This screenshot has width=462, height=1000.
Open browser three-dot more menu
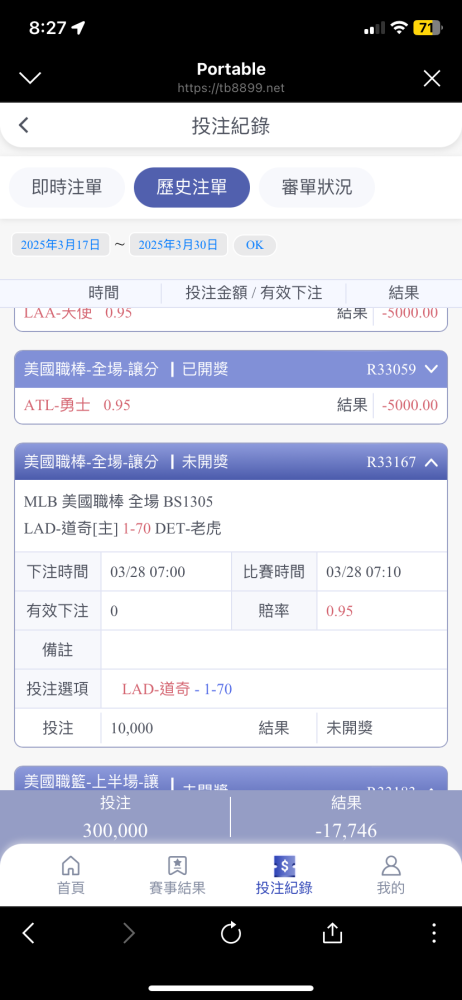click(x=434, y=933)
